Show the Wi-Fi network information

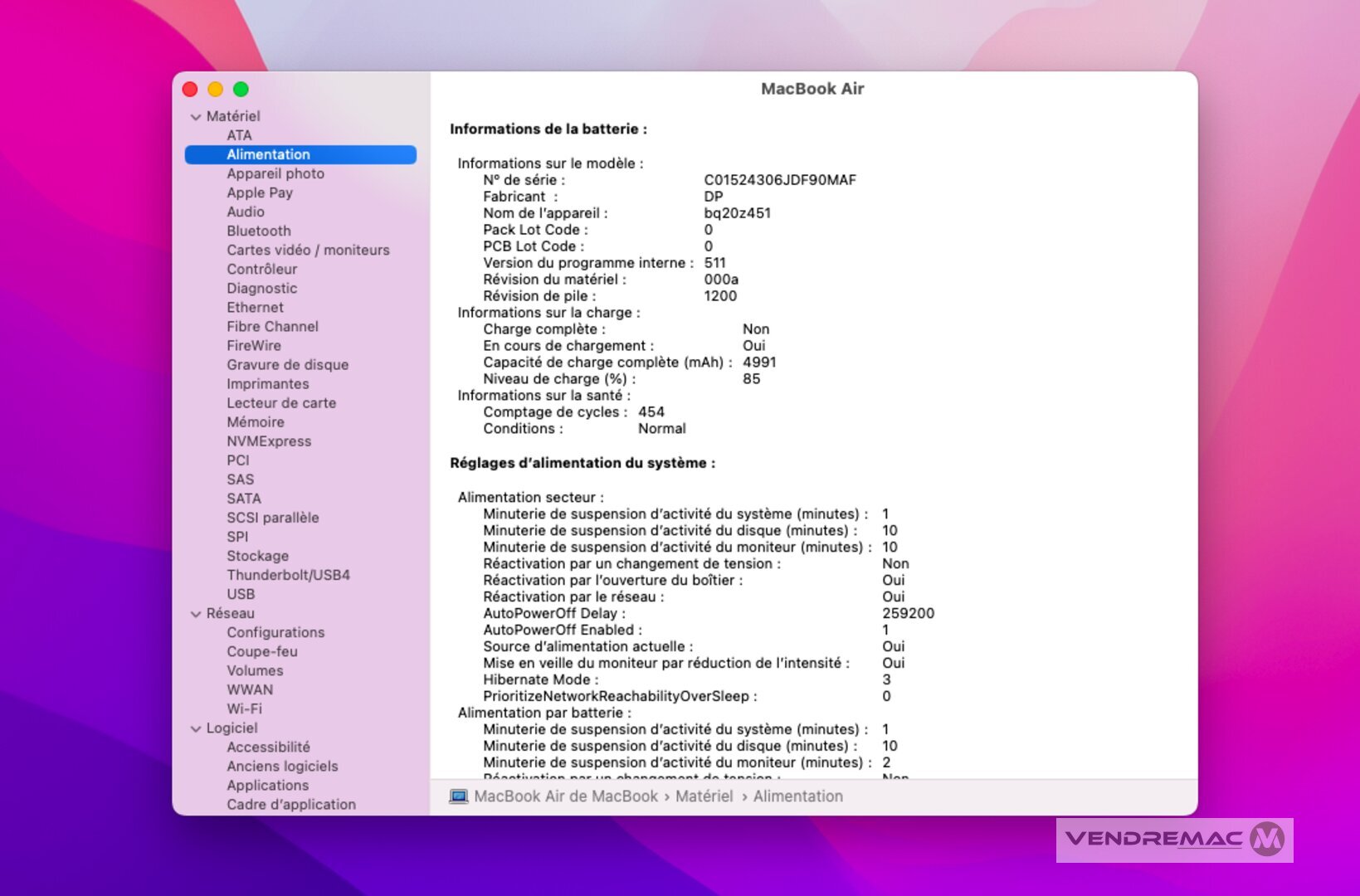pos(244,709)
